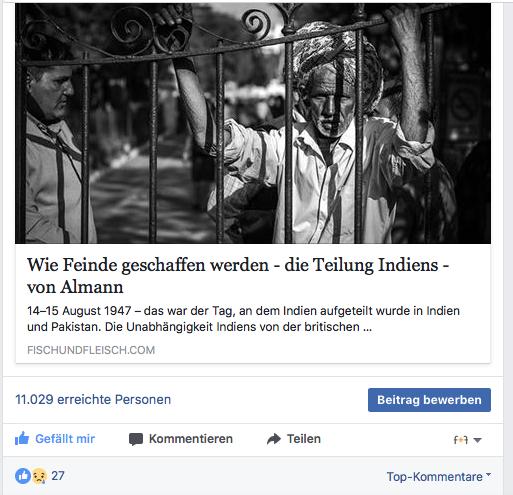Click the speech bubble Kommentieren icon
Screen dimensions: 513x495
coord(136,439)
